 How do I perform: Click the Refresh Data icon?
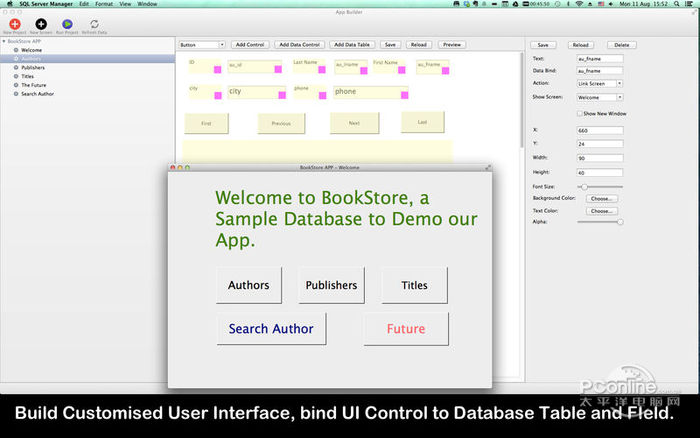[x=94, y=23]
